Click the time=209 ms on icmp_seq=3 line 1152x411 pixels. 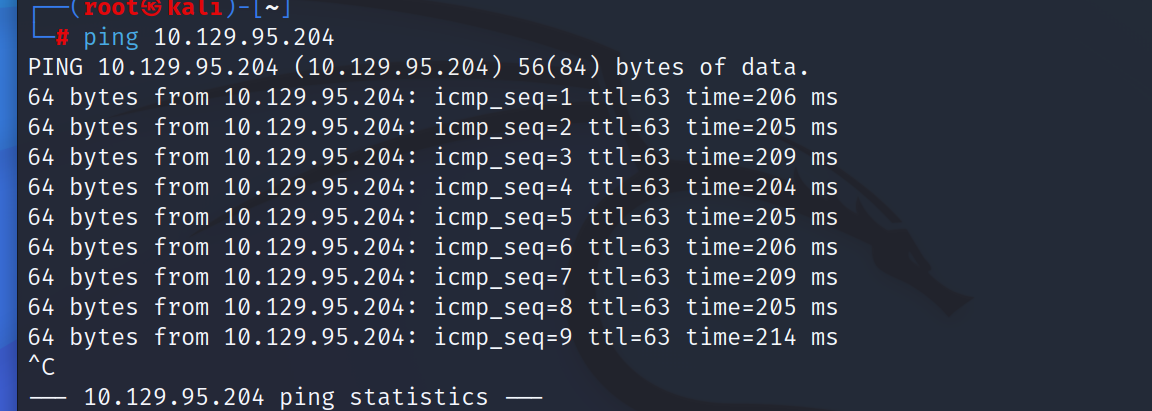tap(762, 157)
